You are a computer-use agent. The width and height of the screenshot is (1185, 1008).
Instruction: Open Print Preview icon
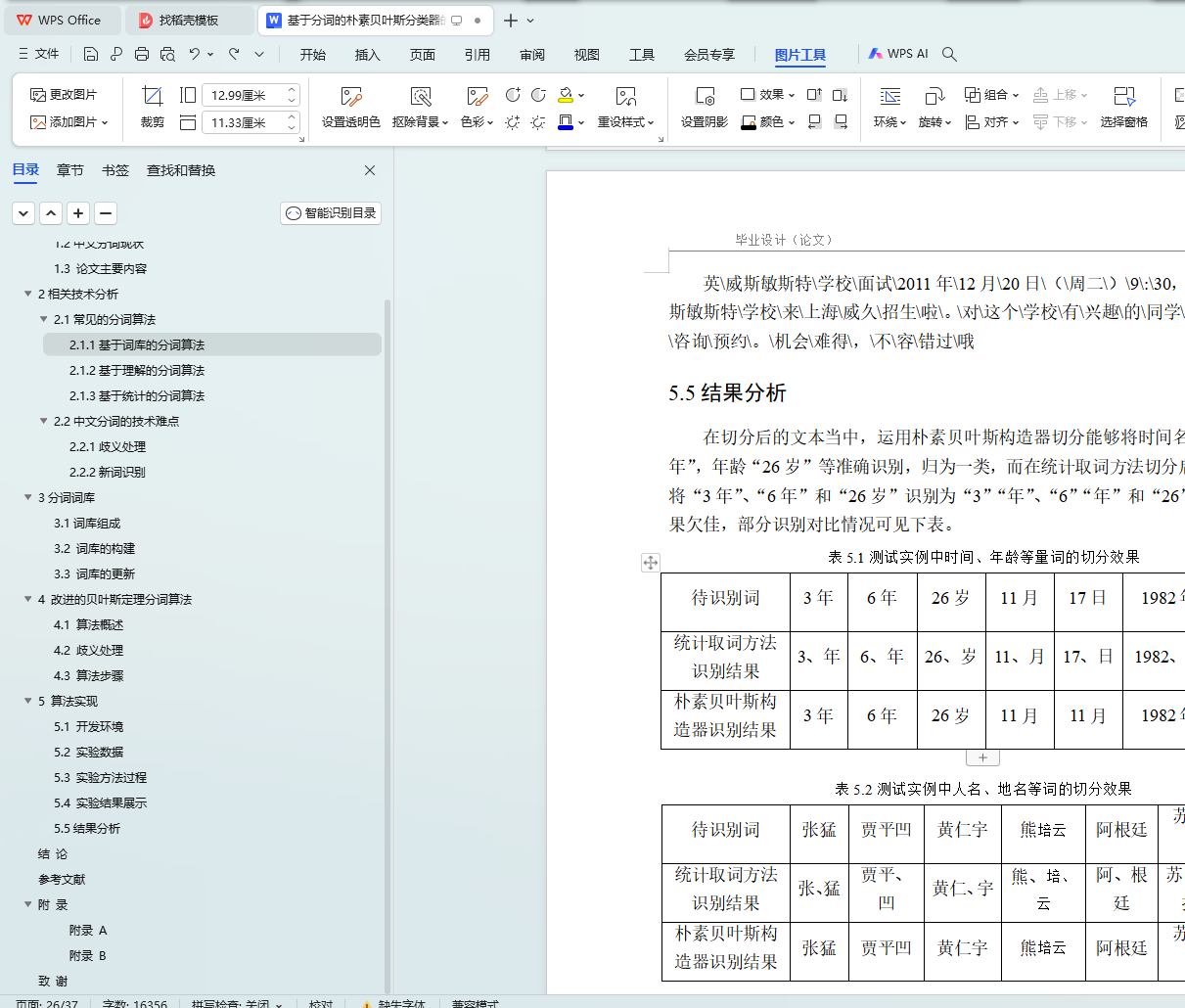(x=167, y=55)
